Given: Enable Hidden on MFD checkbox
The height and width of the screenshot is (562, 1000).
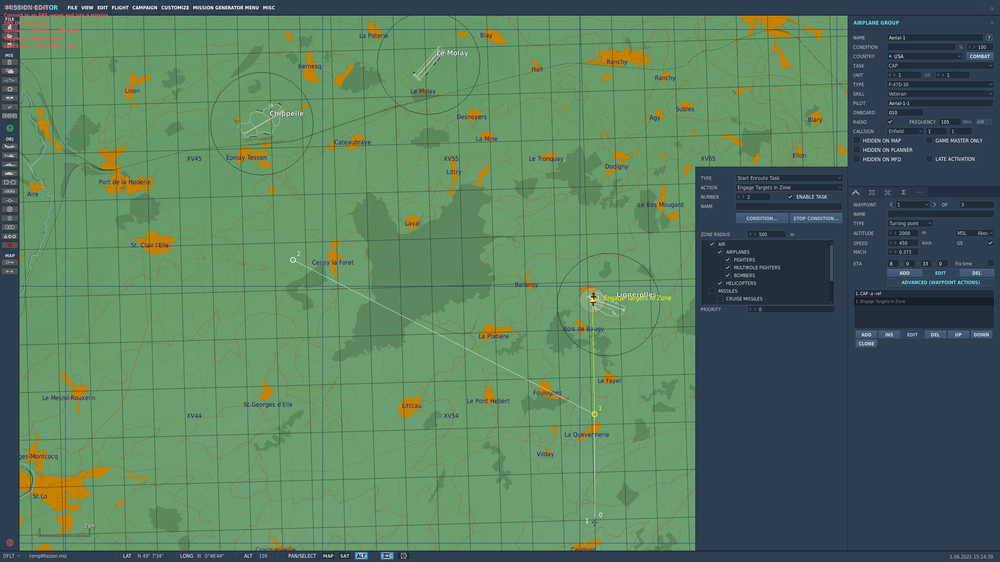Looking at the screenshot, I should (x=857, y=159).
